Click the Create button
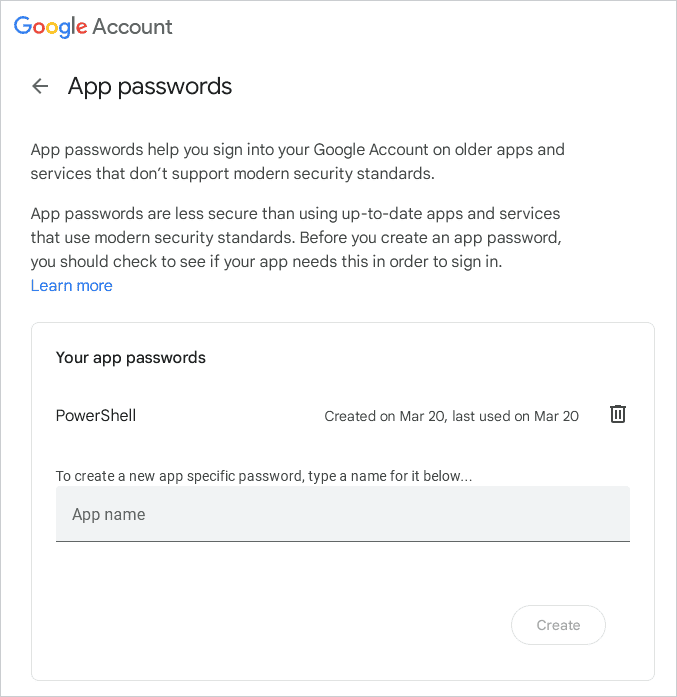The width and height of the screenshot is (677, 697). [x=558, y=625]
